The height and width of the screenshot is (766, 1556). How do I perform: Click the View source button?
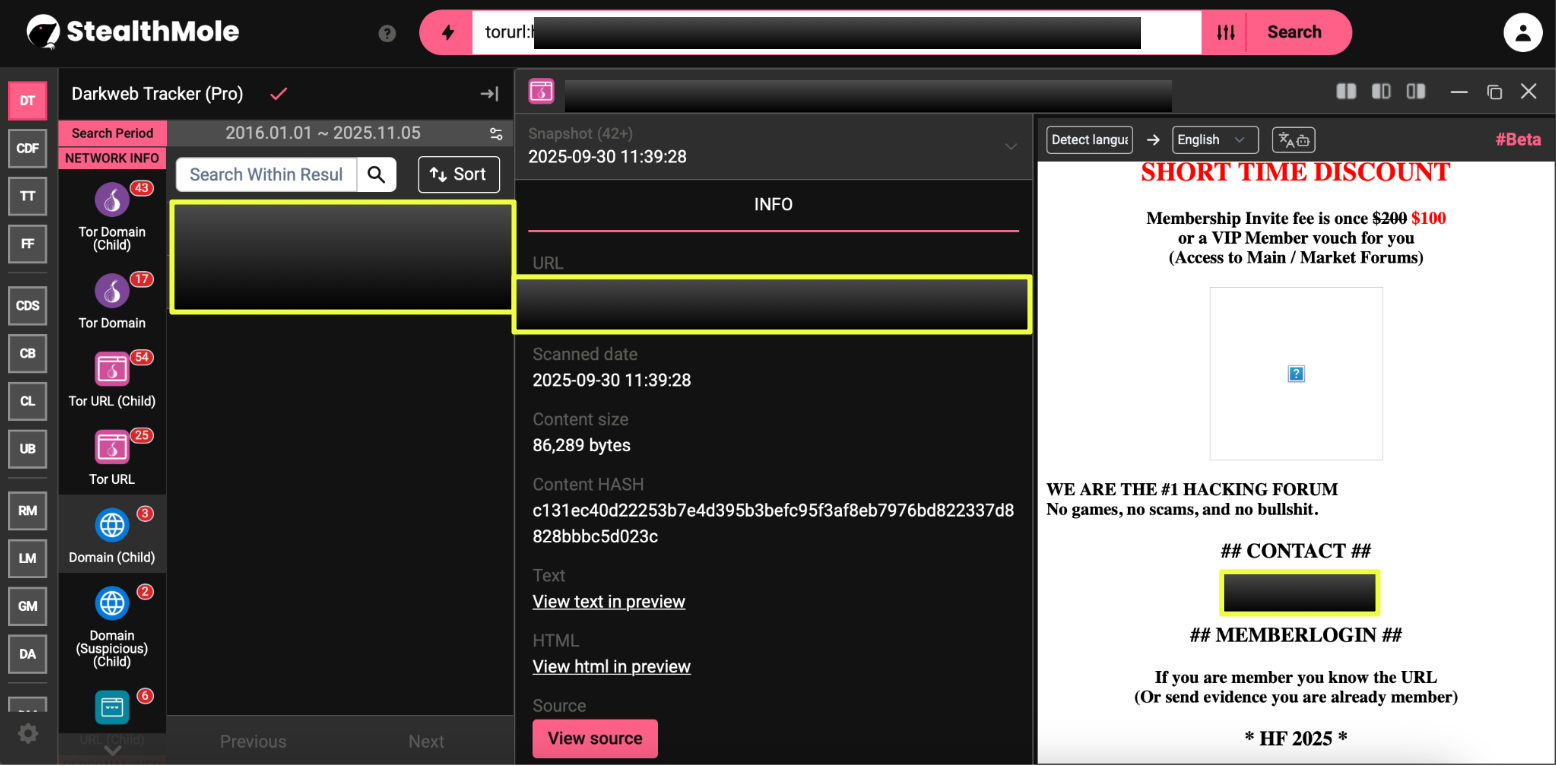(595, 739)
